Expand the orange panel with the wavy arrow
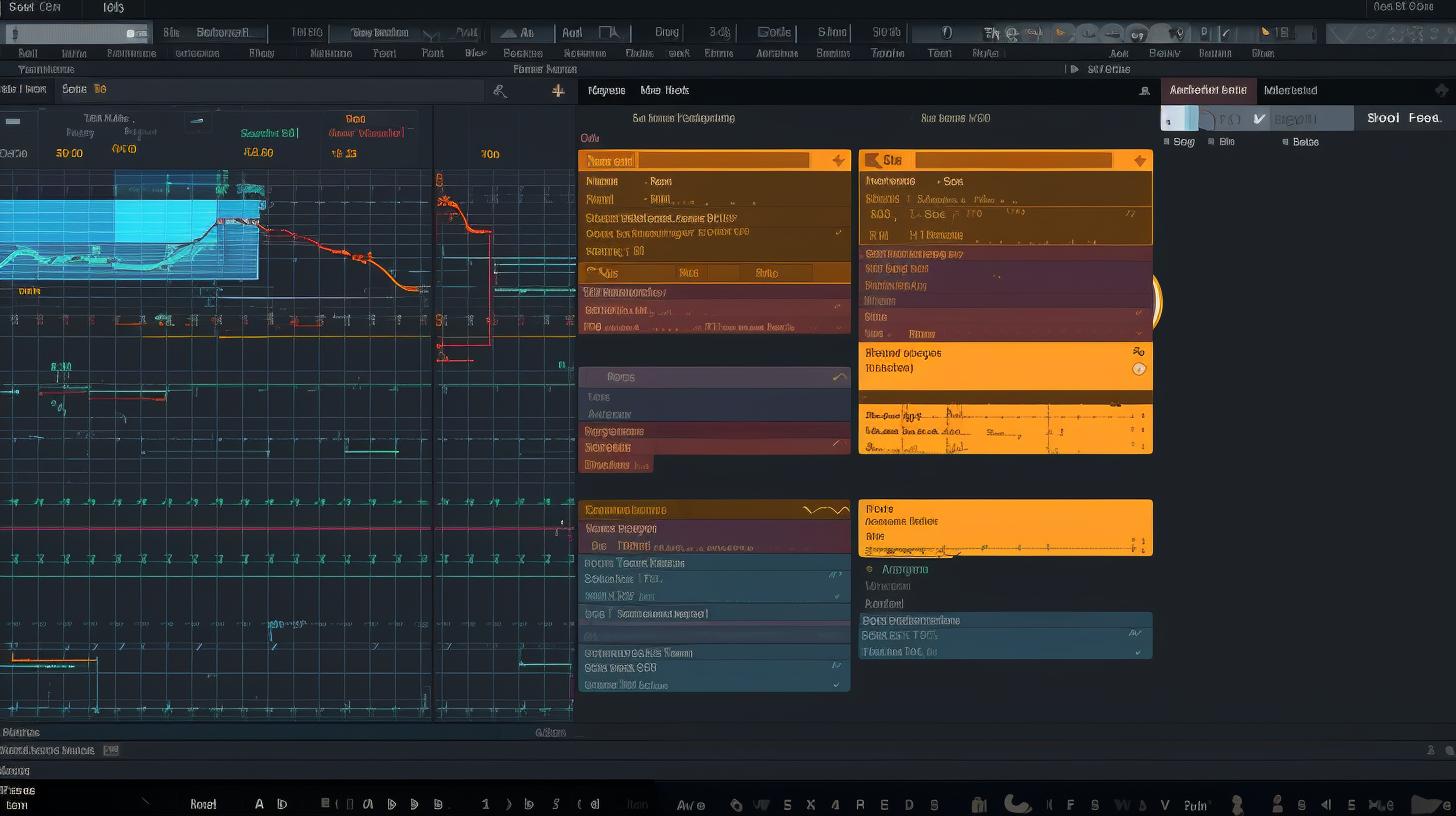Viewport: 1456px width, 816px height. [x=825, y=510]
